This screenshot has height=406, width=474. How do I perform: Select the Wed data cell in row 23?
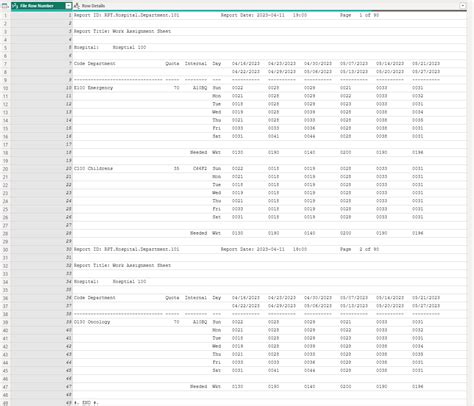[x=270, y=193]
